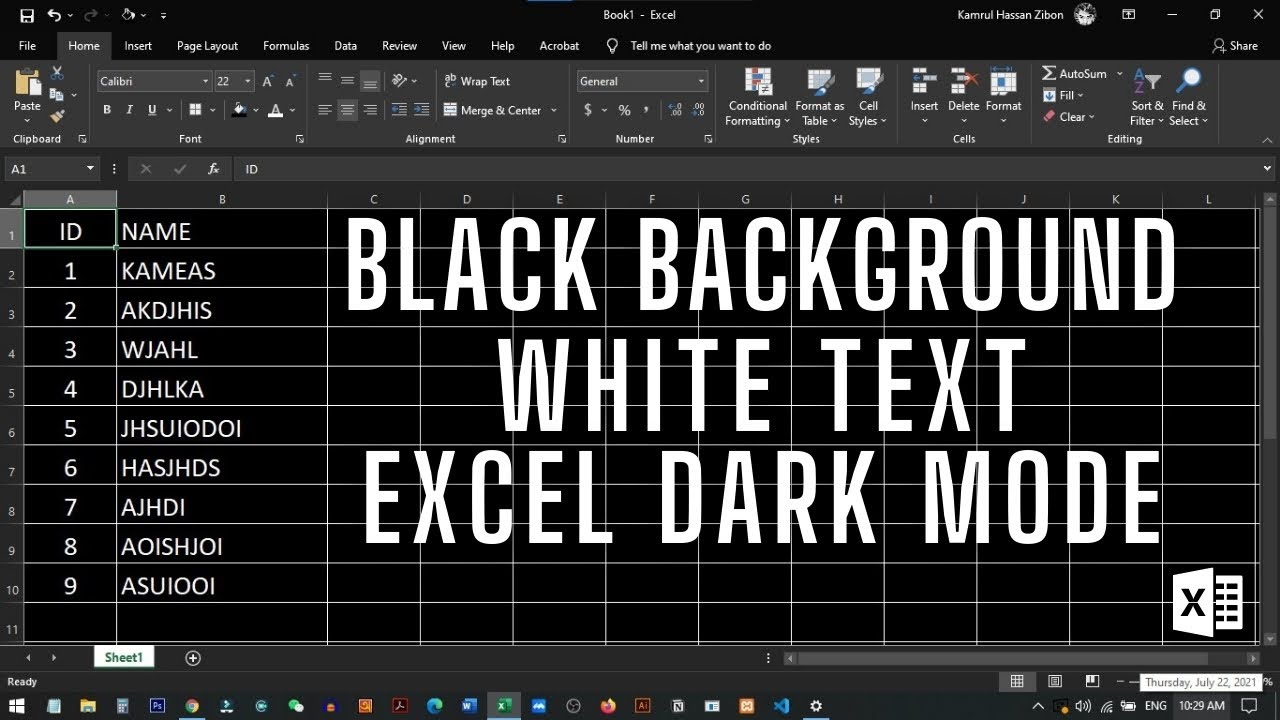Open Ribbon Display Options icon in title bar

coord(1128,15)
